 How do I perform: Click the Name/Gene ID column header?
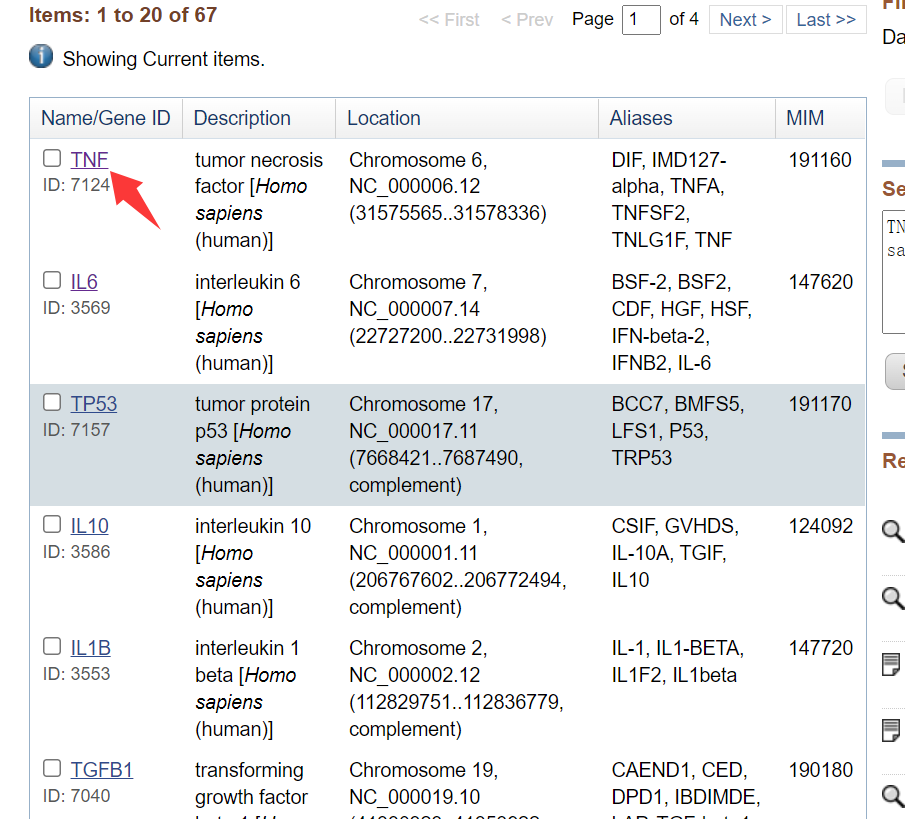pos(106,118)
